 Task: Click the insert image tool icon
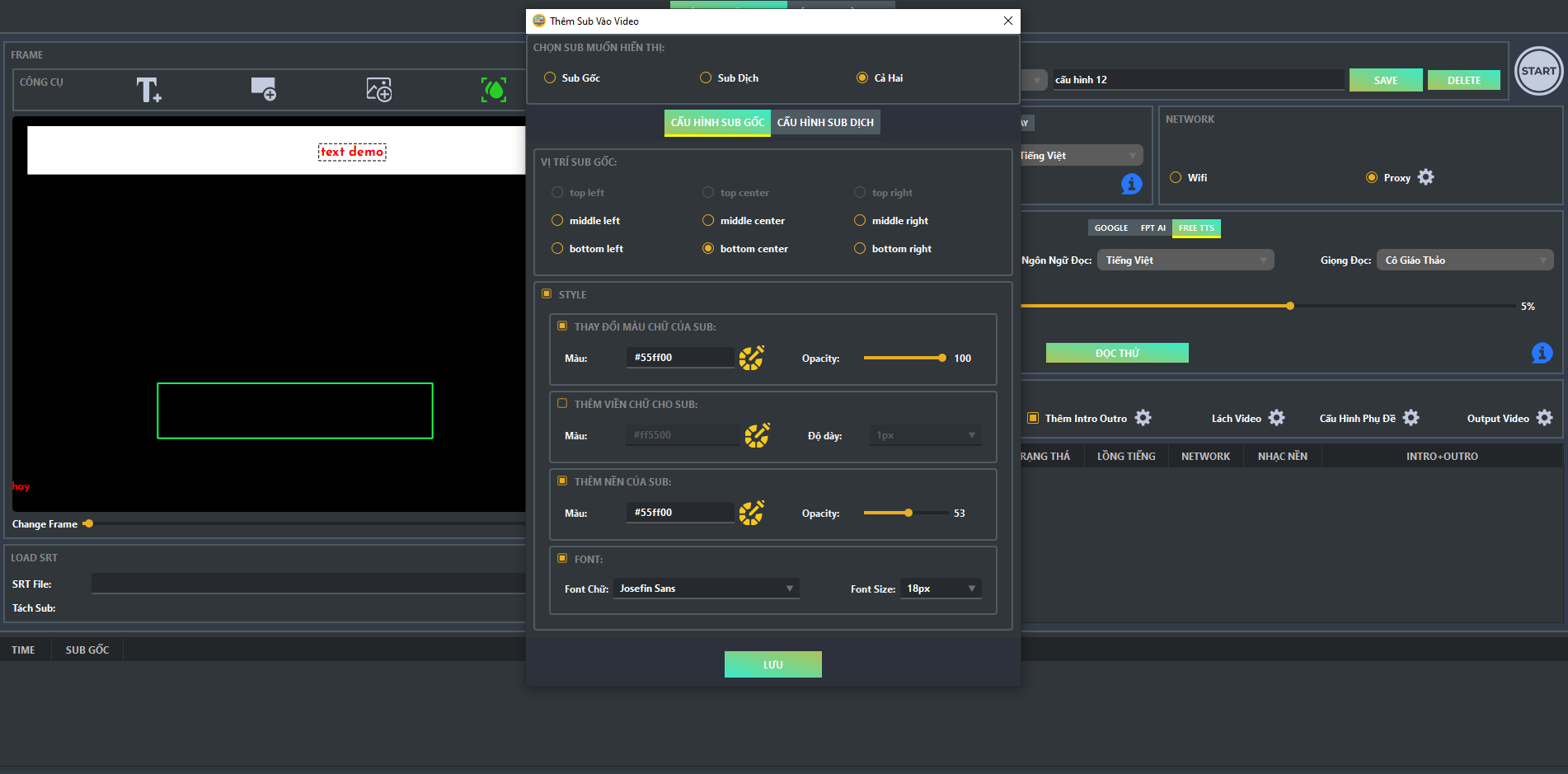pos(378,89)
